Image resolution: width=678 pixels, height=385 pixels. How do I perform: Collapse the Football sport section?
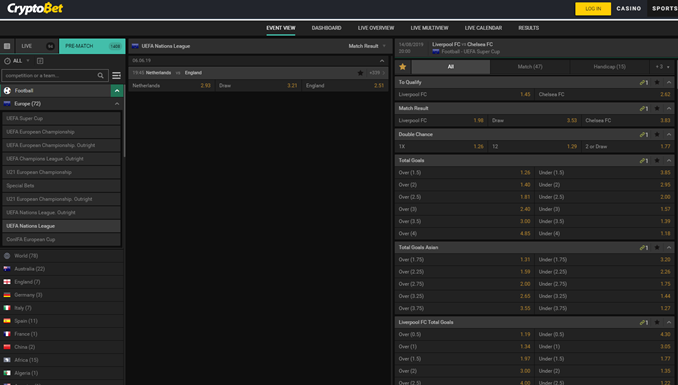tap(117, 90)
